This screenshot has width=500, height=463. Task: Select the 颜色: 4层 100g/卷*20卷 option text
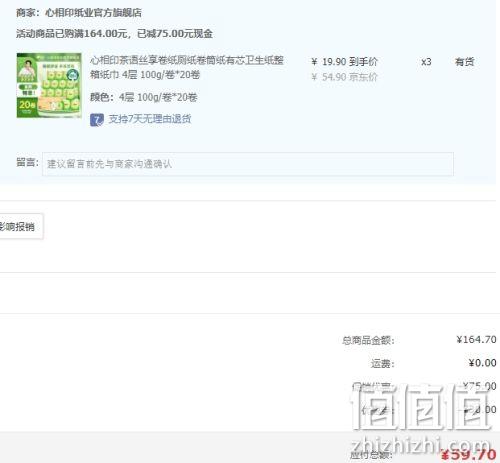click(x=144, y=97)
